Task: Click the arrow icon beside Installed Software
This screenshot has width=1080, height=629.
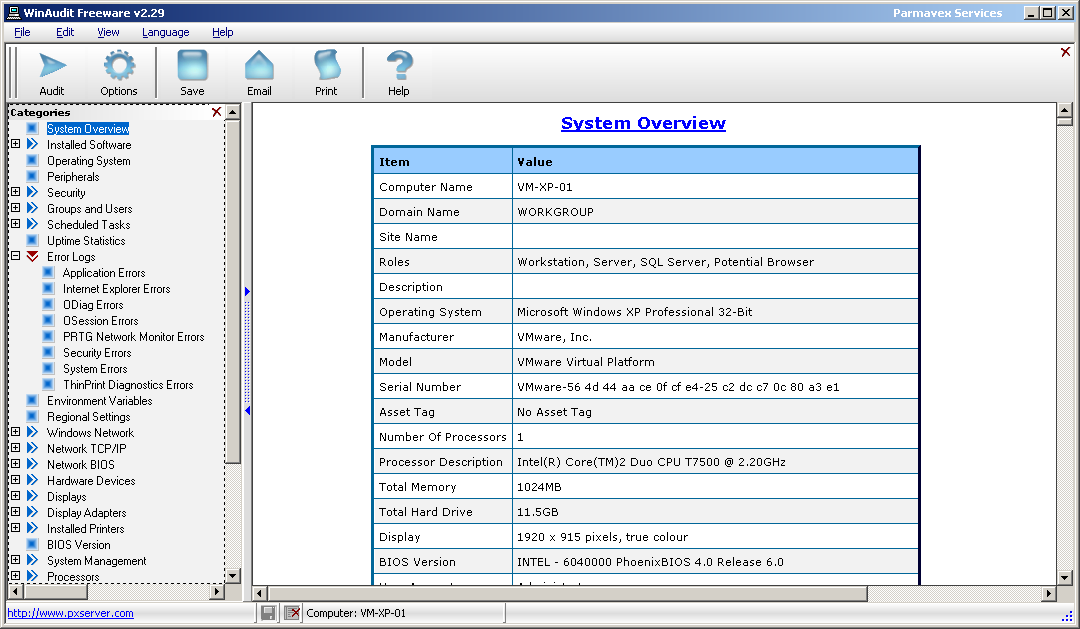Action: click(32, 144)
